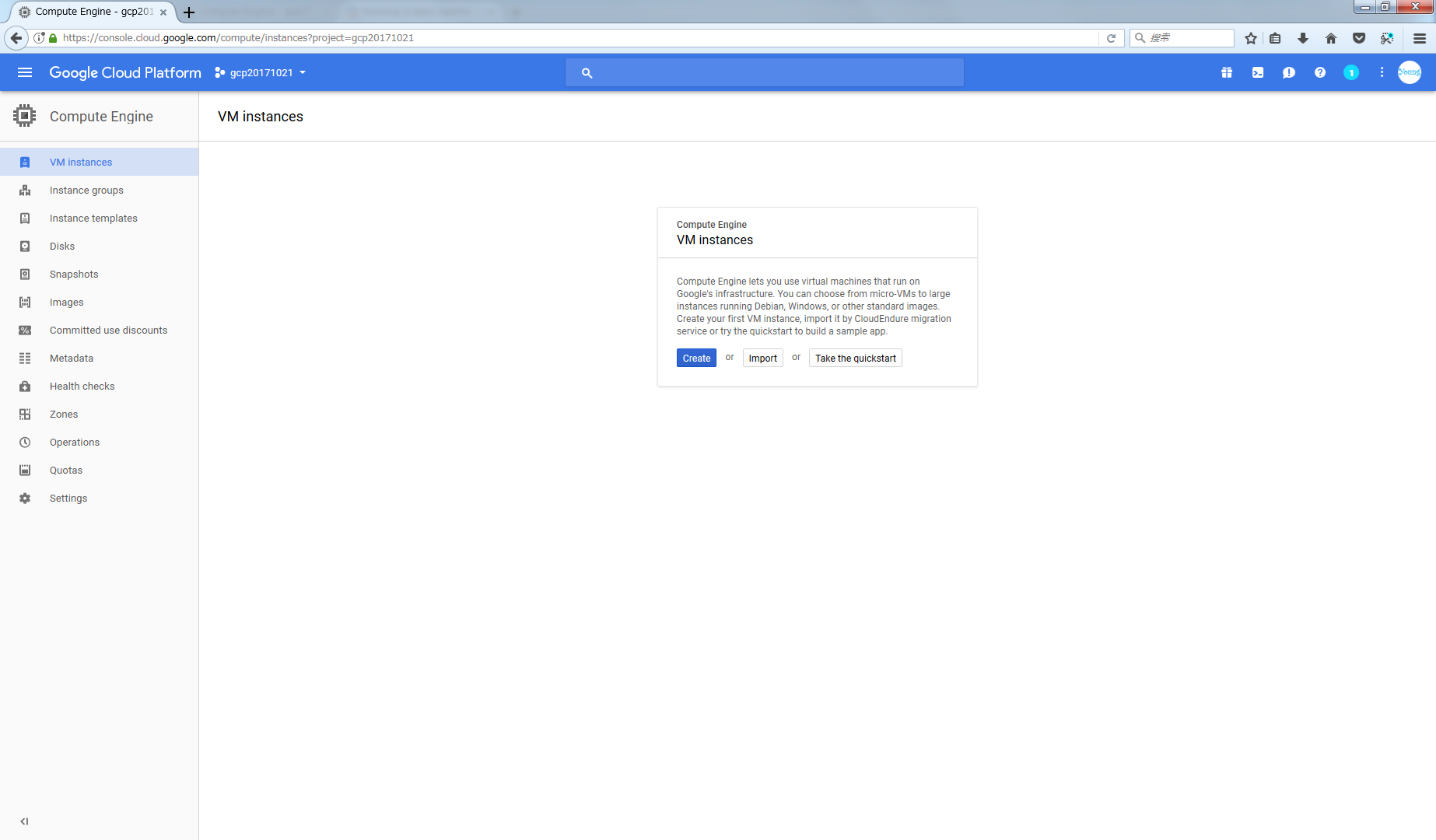Click the browser back button

pos(16,37)
